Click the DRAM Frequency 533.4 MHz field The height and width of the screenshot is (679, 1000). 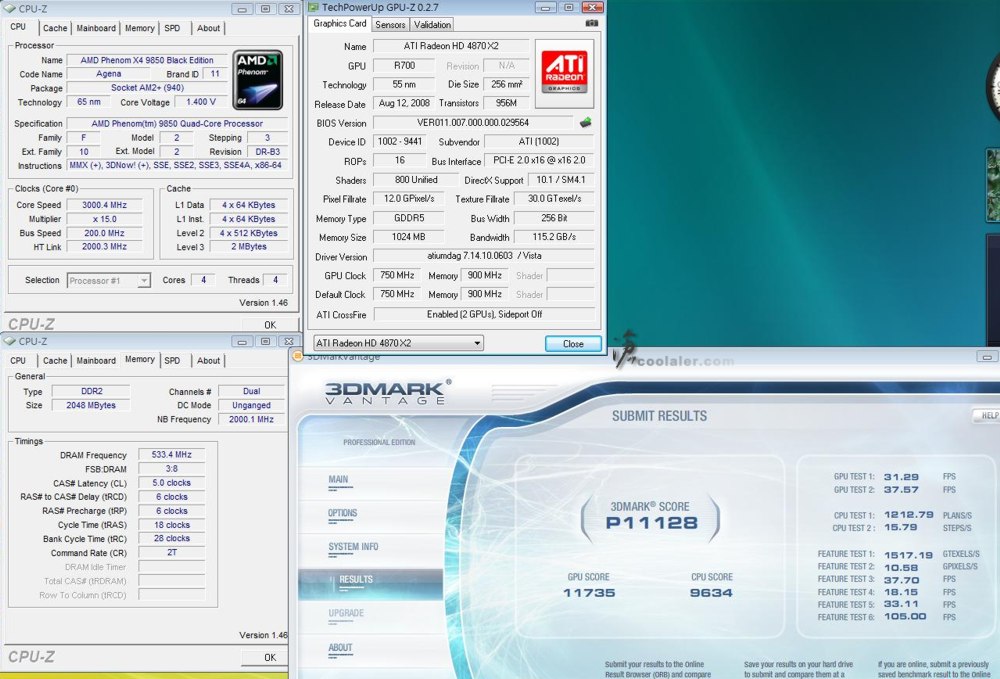(172, 455)
